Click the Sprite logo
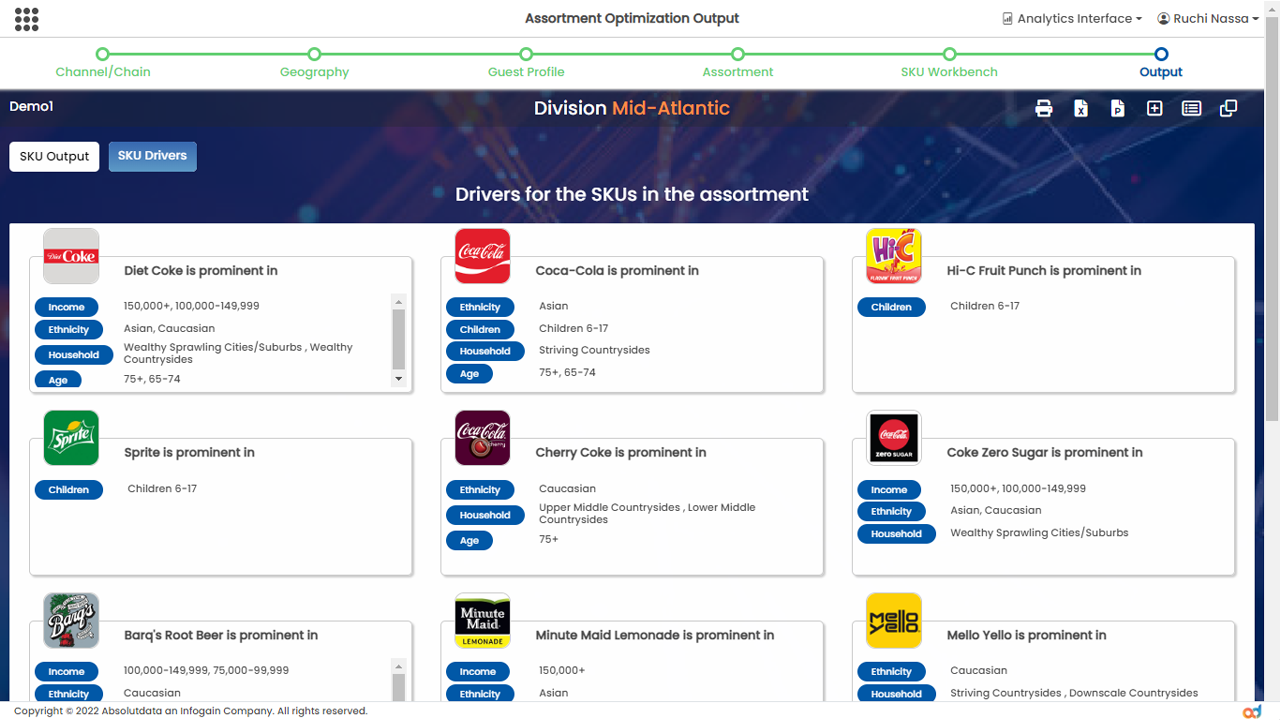The height and width of the screenshot is (720, 1280). click(x=71, y=438)
